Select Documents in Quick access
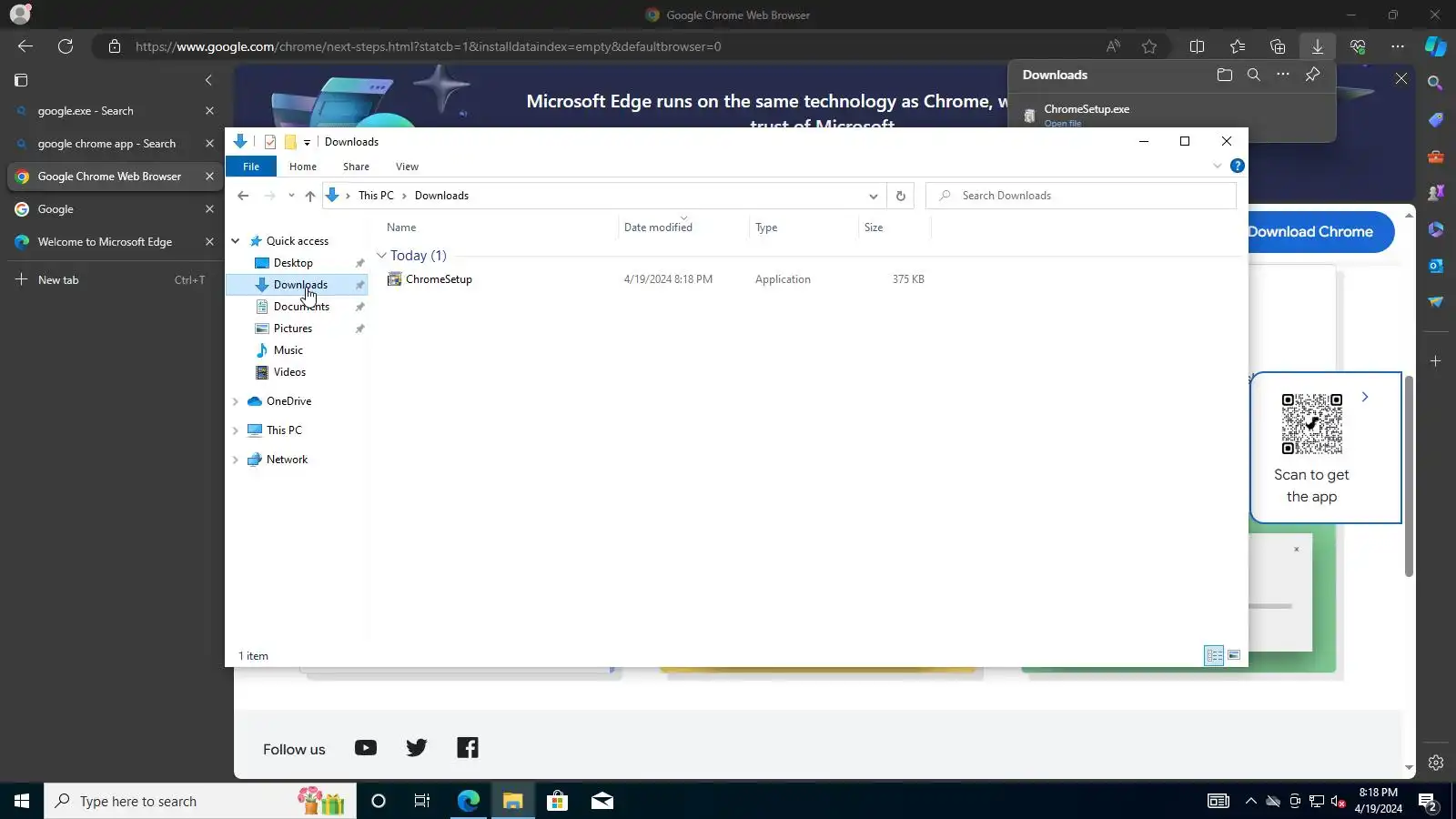 [301, 307]
